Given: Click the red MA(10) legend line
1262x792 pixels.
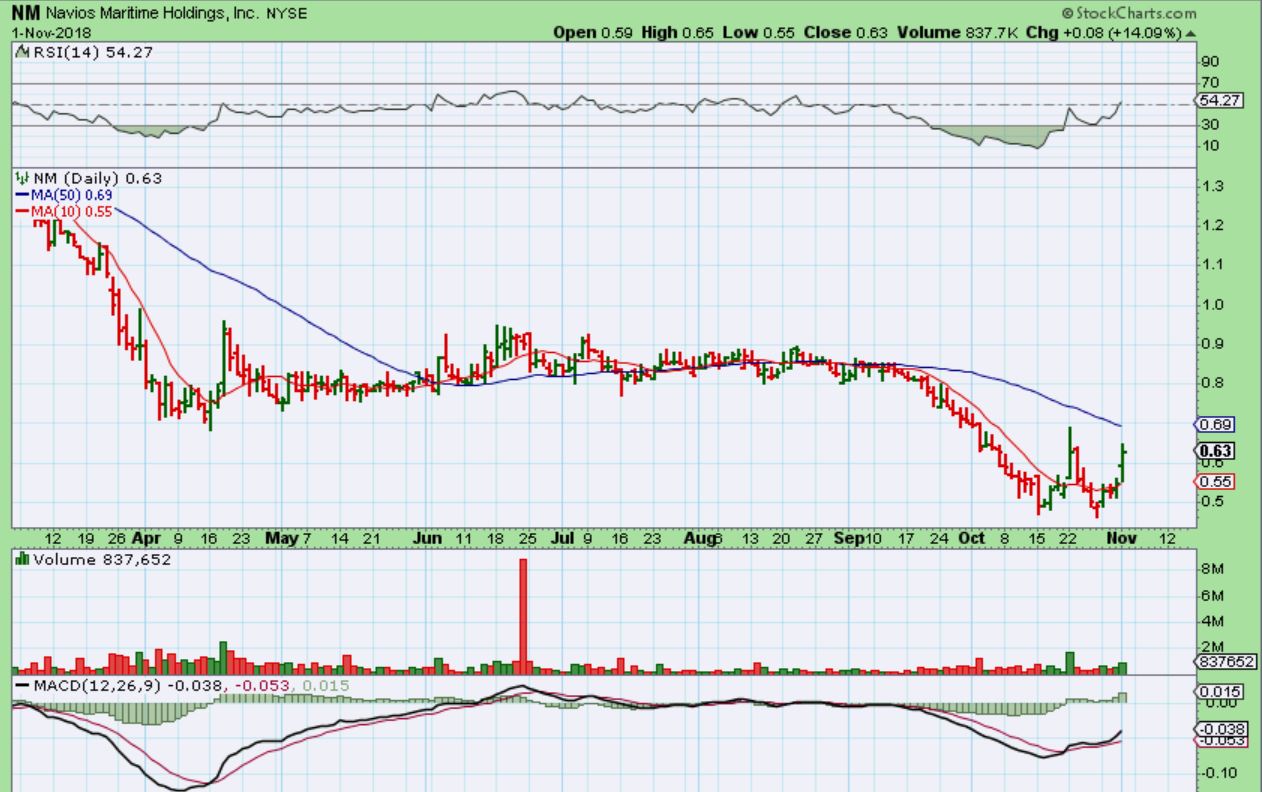Looking at the screenshot, I should pyautogui.click(x=22, y=211).
